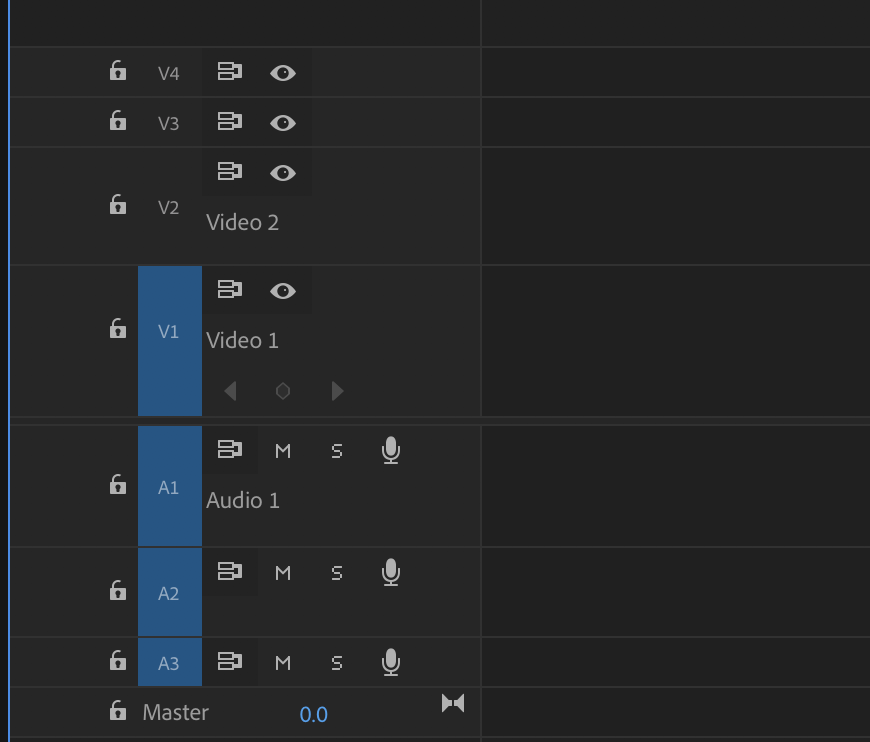Image resolution: width=870 pixels, height=742 pixels.
Task: Click the Master track output icon
Action: click(x=453, y=703)
